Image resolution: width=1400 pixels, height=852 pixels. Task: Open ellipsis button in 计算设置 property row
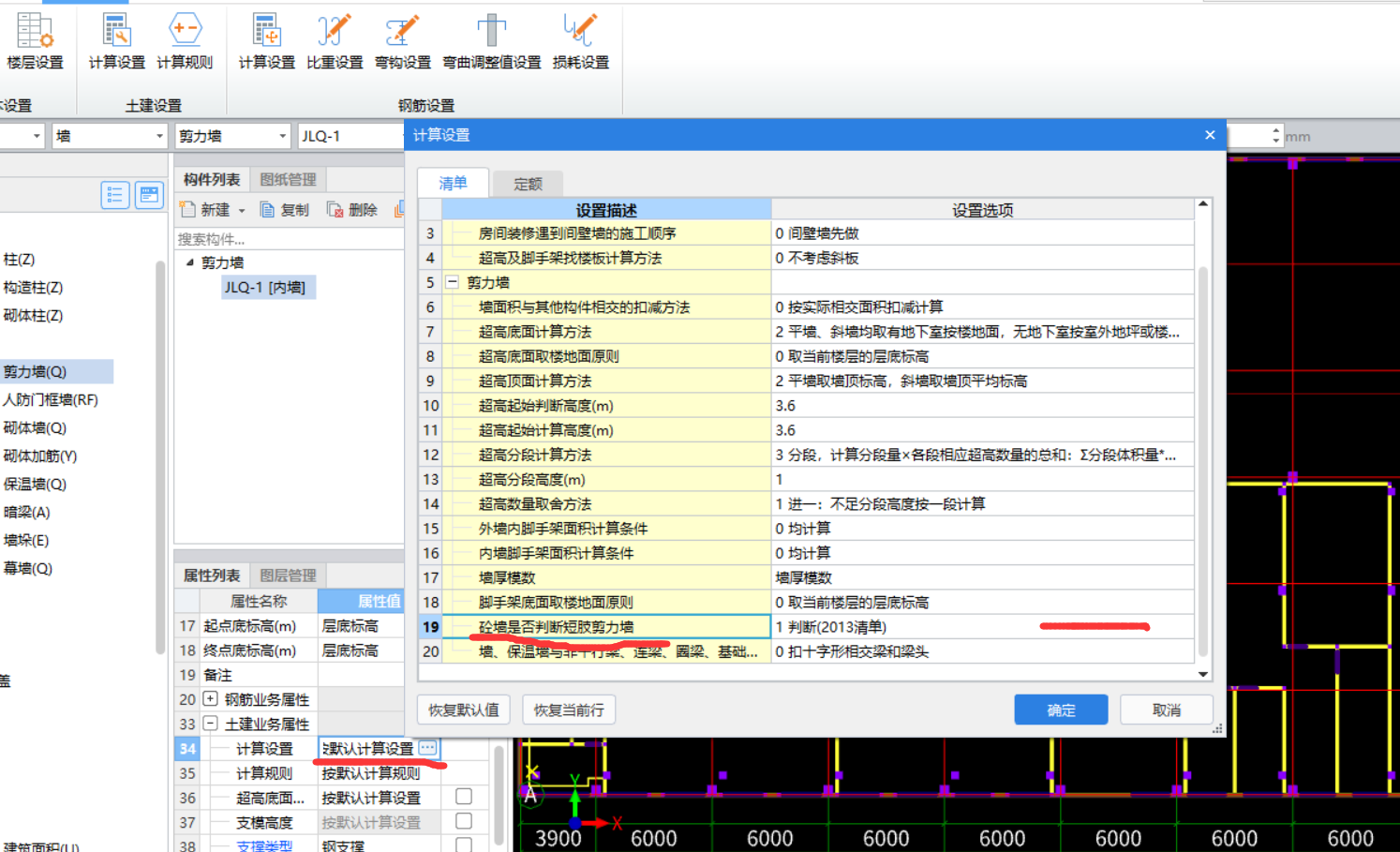(428, 748)
